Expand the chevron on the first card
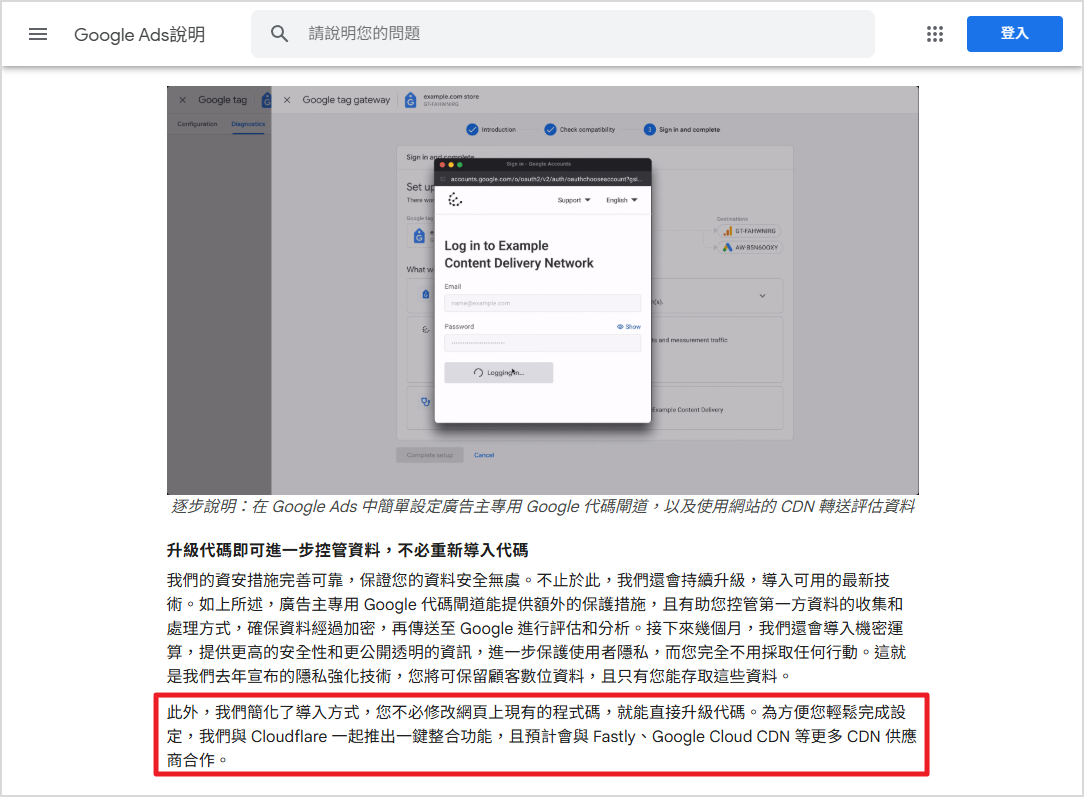This screenshot has width=1084, height=797. point(763,296)
